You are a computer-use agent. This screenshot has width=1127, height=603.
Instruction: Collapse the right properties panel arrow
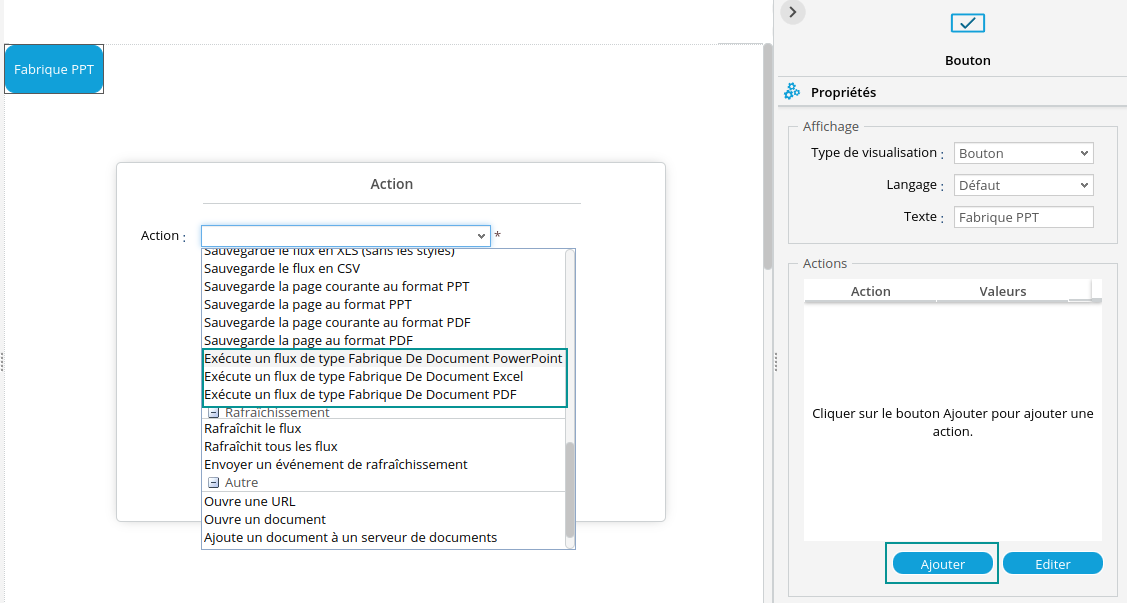792,12
